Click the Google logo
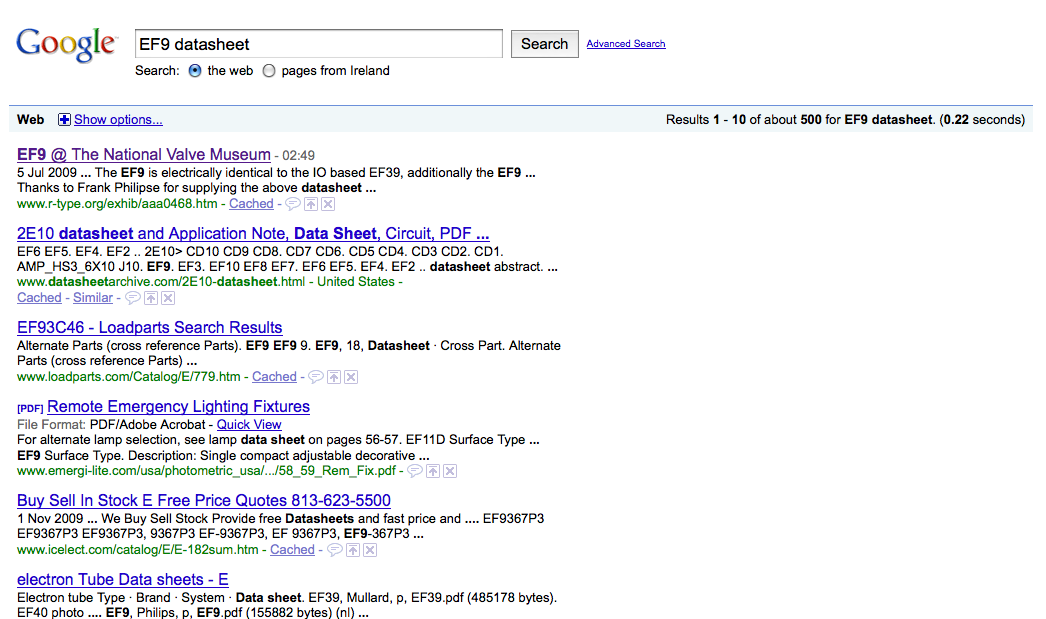The width and height of the screenshot is (1046, 619). 67,45
